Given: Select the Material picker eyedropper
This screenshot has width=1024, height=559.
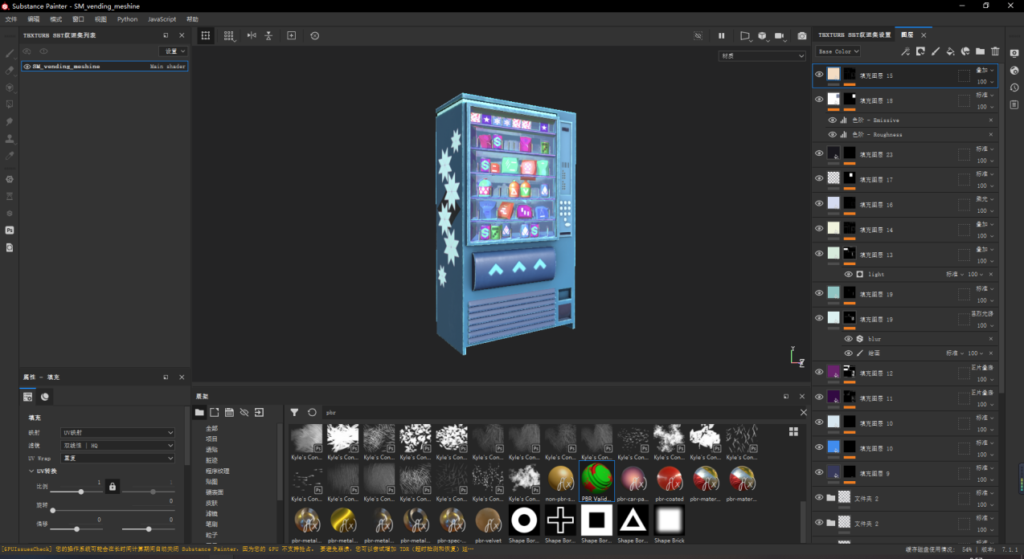Looking at the screenshot, I should coord(9,155).
